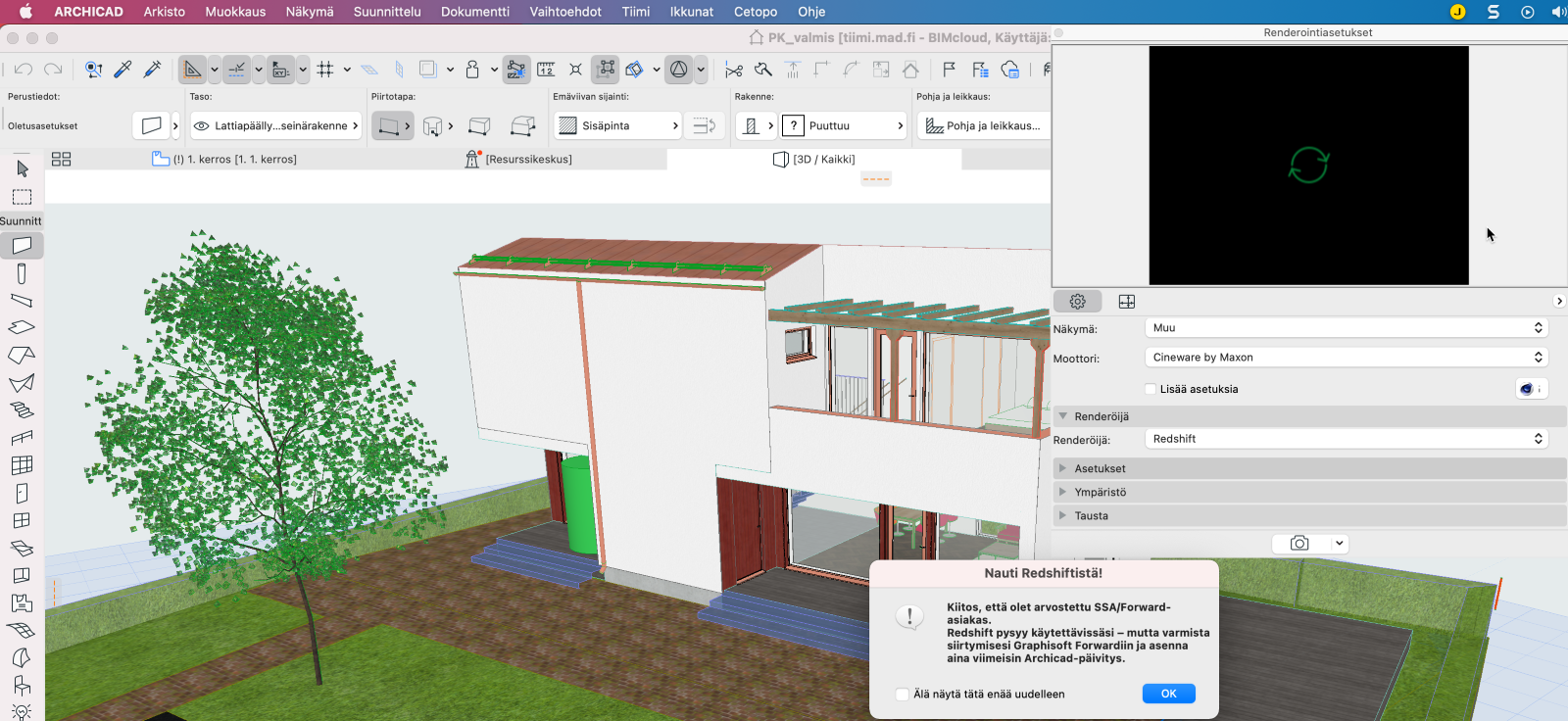The width and height of the screenshot is (1568, 721).
Task: Activate the Lamp tool in toolbox
Action: [22, 712]
